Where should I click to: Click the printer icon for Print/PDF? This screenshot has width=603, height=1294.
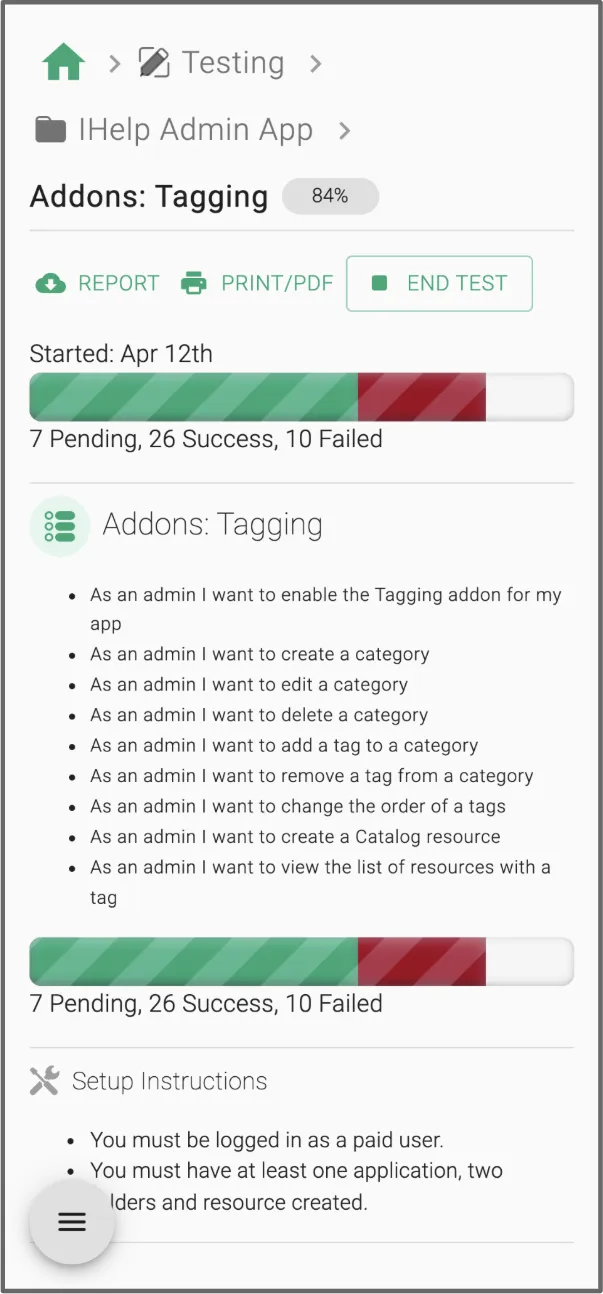(x=194, y=284)
